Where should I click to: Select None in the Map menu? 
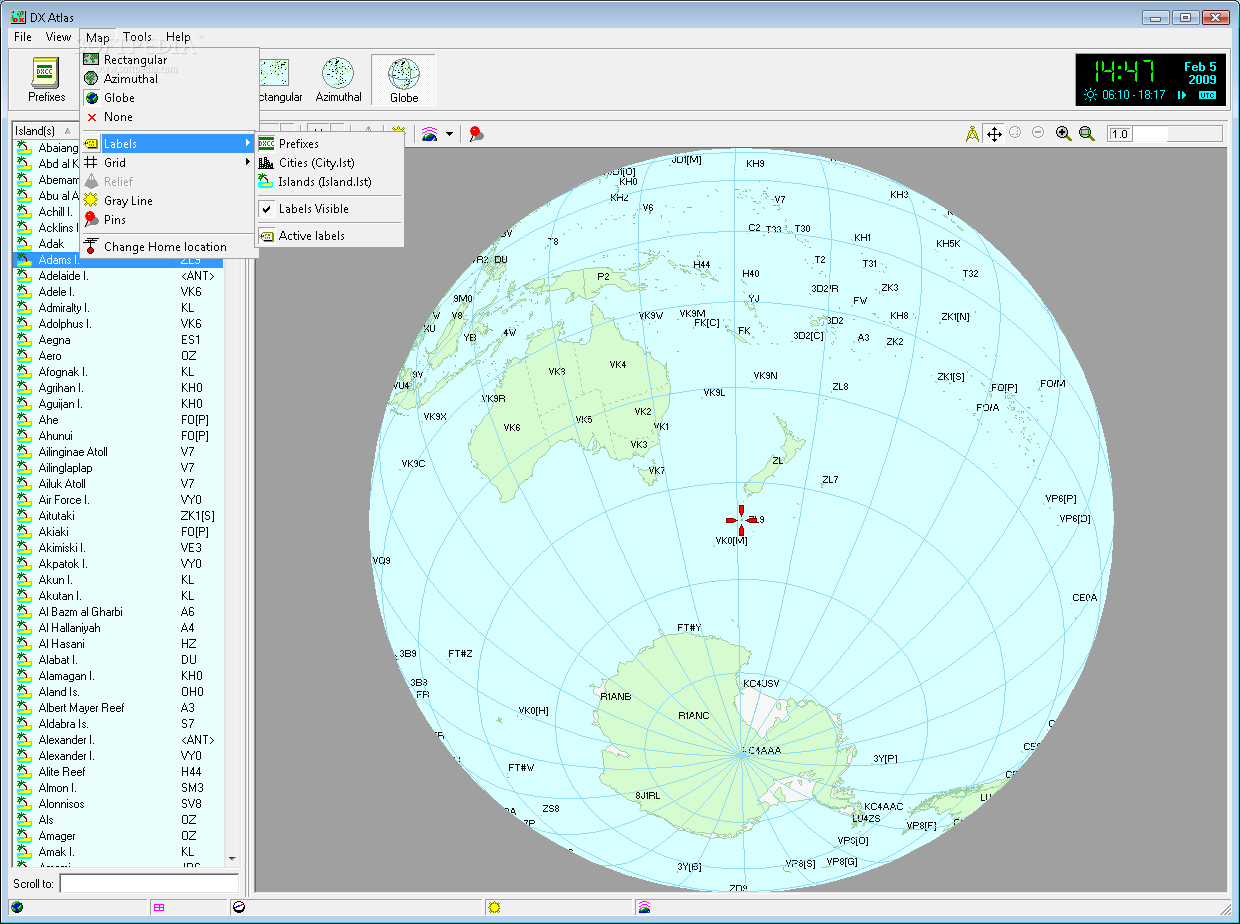coord(169,117)
